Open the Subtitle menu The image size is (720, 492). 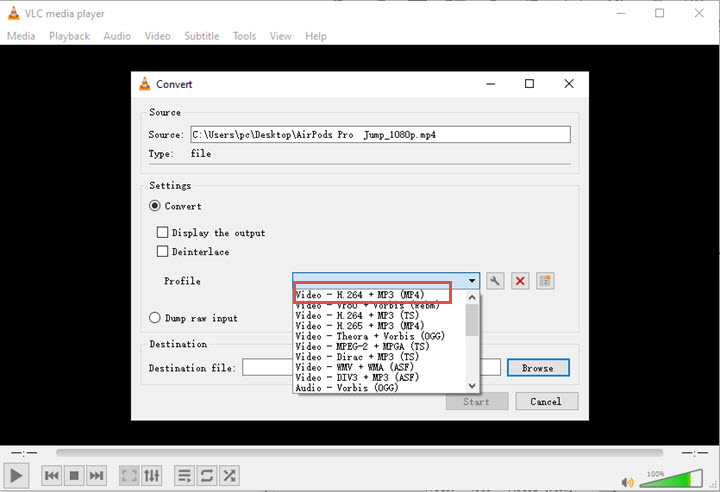point(202,36)
